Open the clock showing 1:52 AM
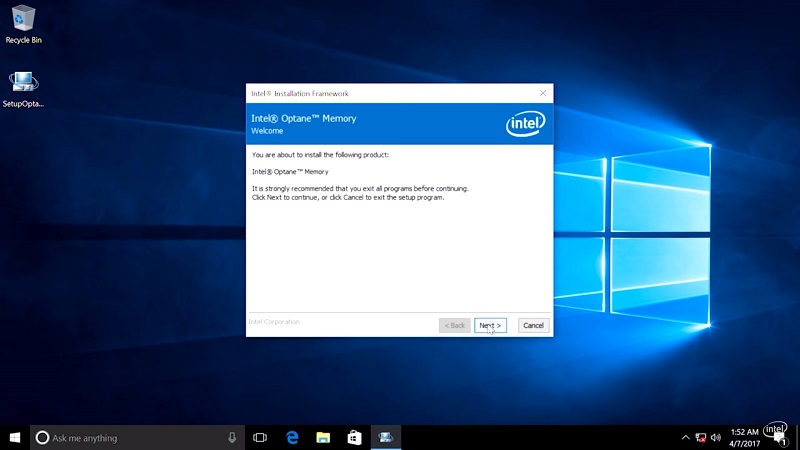Image resolution: width=800 pixels, height=450 pixels. pos(744,438)
